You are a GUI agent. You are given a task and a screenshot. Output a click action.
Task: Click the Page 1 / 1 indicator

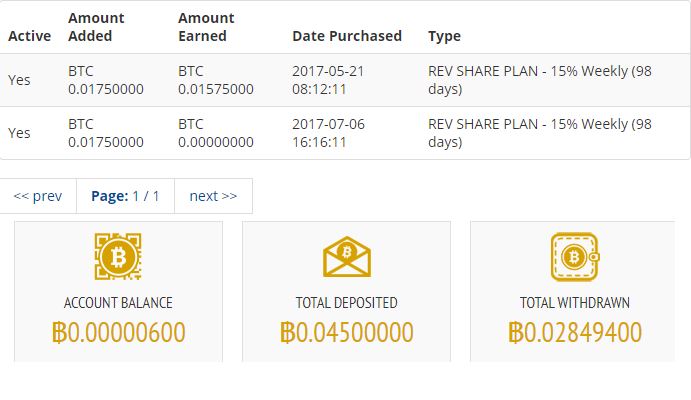point(125,196)
